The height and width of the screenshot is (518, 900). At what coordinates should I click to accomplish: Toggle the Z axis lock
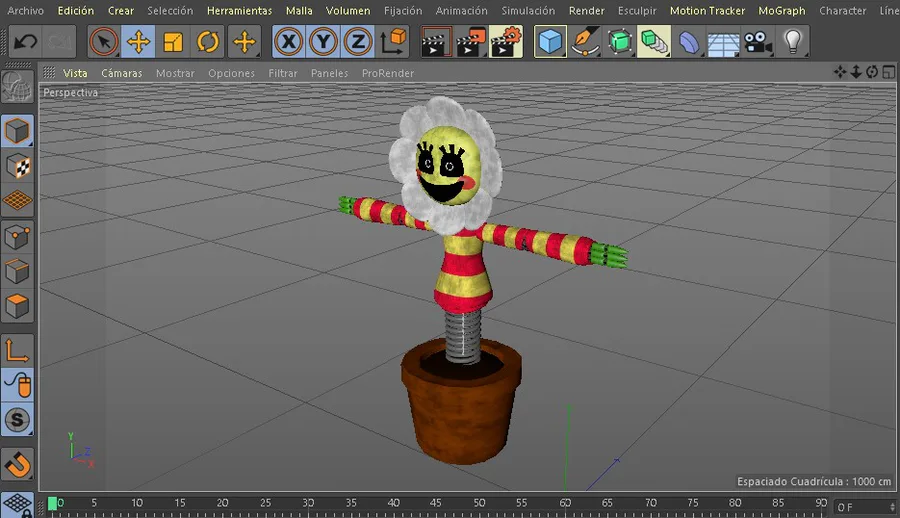pos(358,41)
